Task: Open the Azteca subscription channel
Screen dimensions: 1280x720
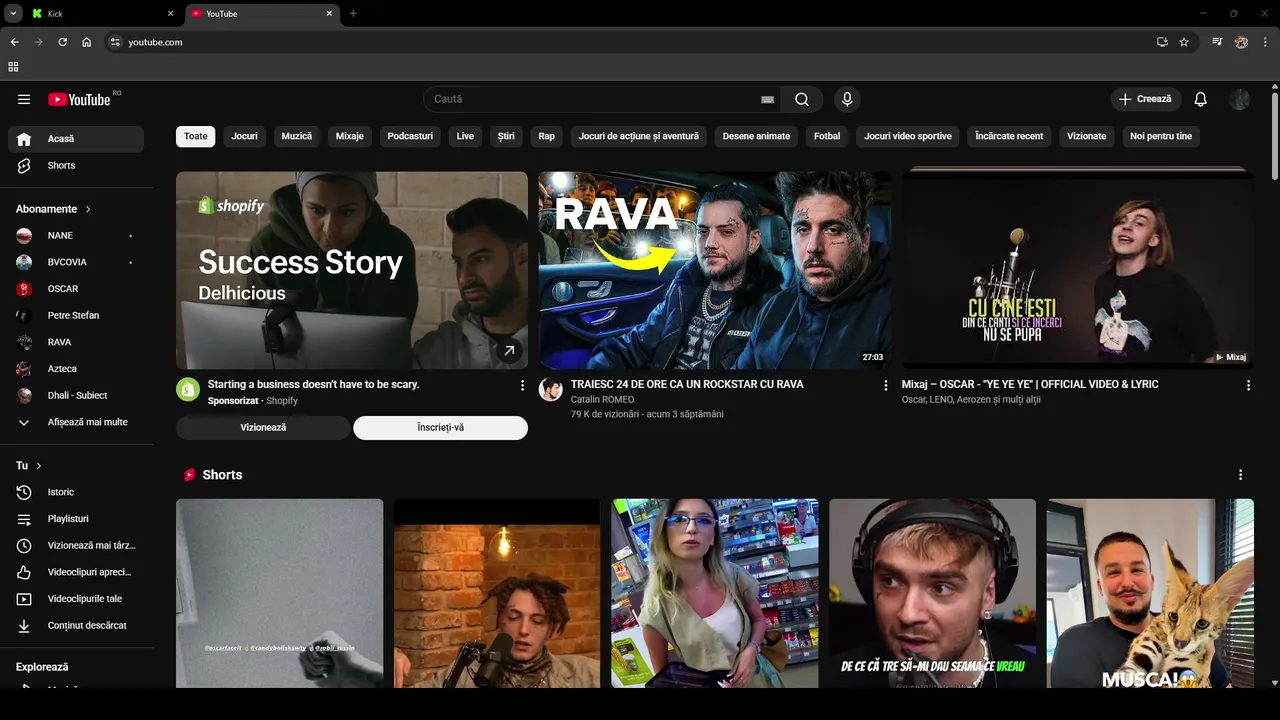Action: coord(76,369)
